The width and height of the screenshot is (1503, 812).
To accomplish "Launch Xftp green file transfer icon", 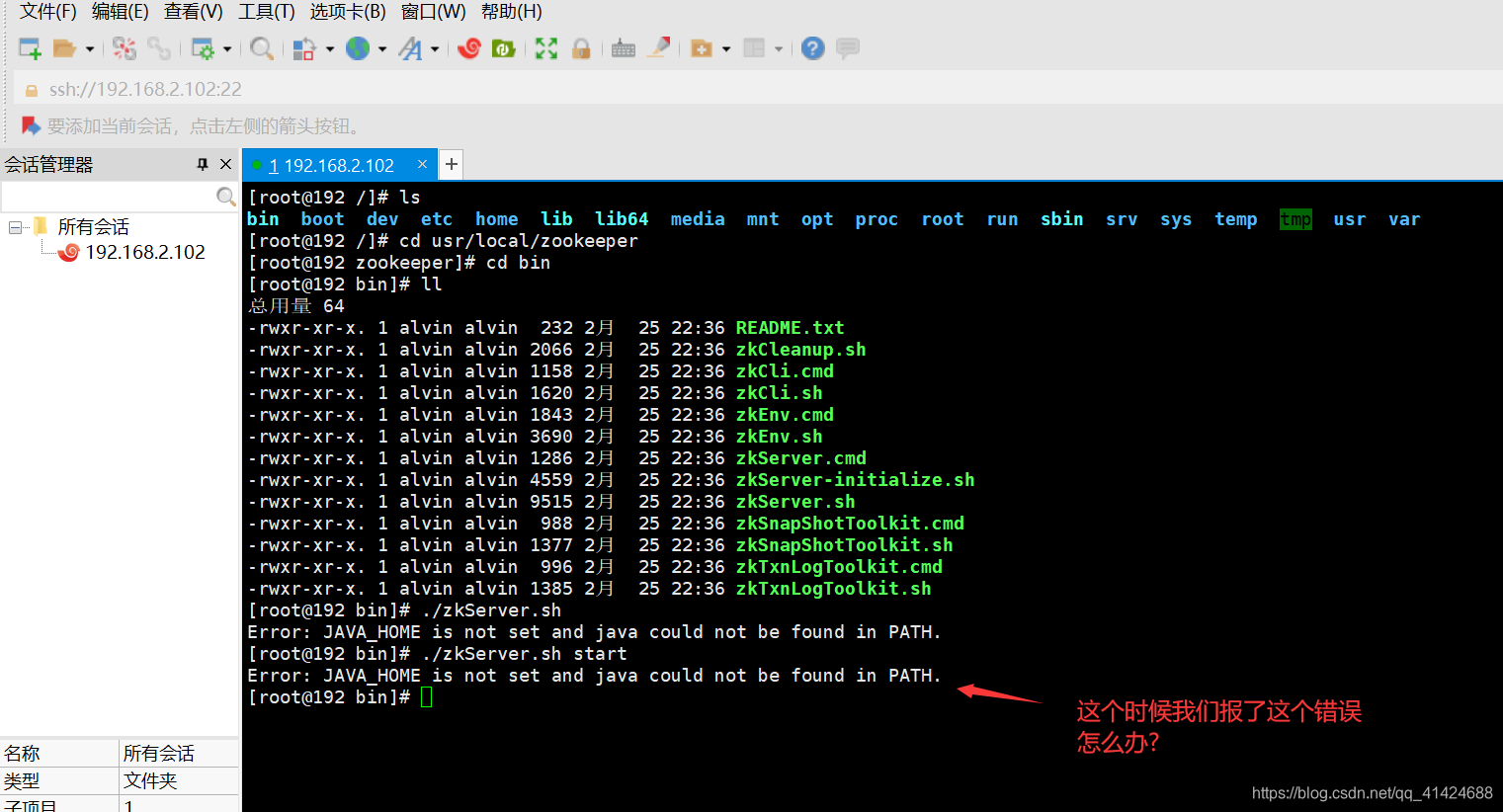I will tap(504, 48).
